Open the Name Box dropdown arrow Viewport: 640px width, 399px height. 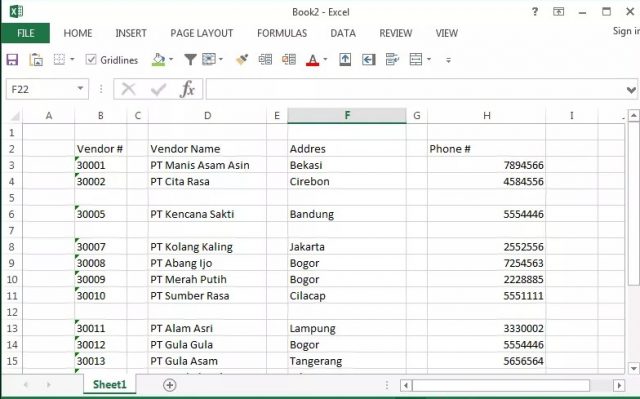click(x=80, y=89)
